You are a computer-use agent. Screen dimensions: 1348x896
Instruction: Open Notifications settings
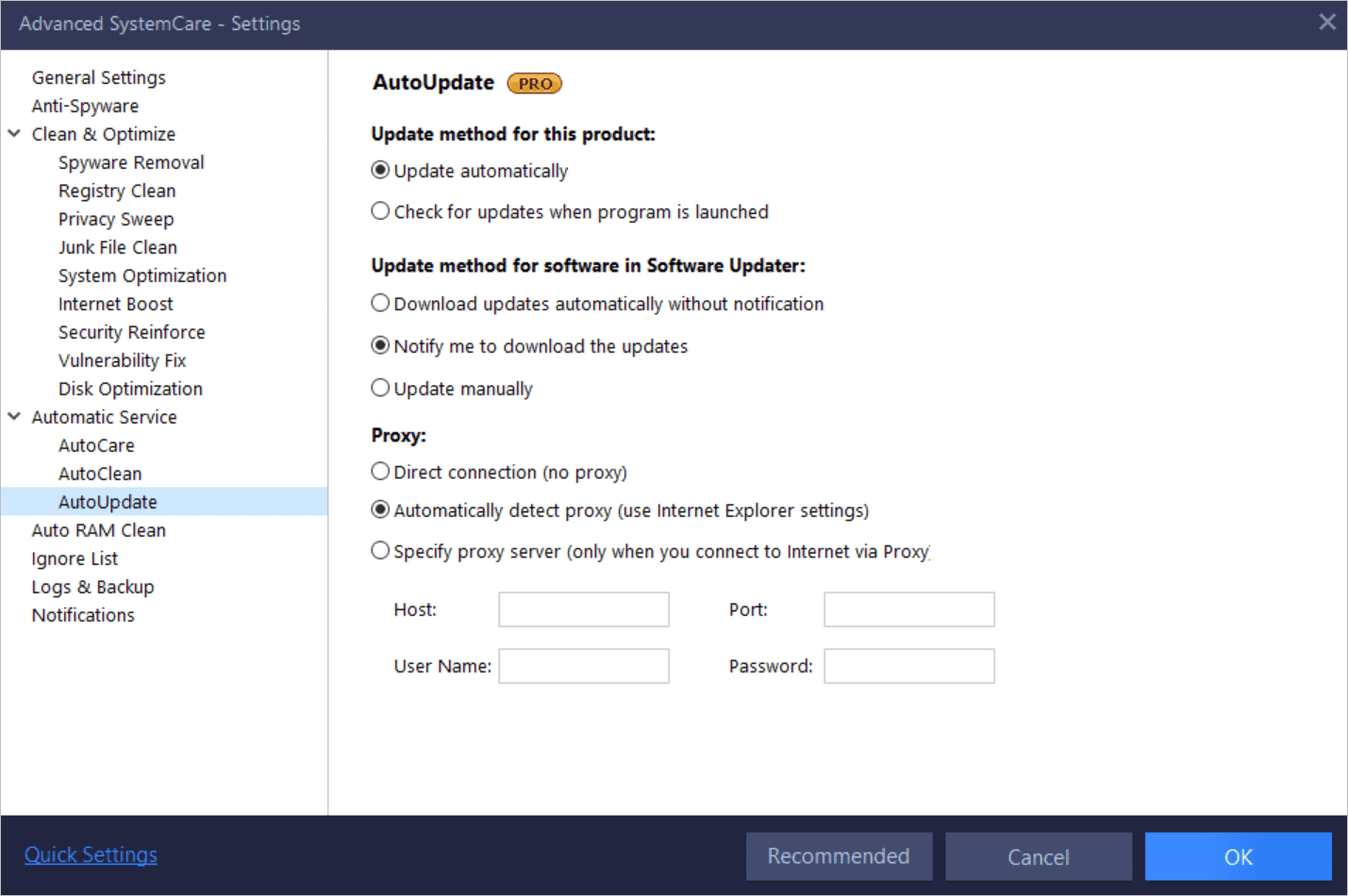[x=83, y=615]
